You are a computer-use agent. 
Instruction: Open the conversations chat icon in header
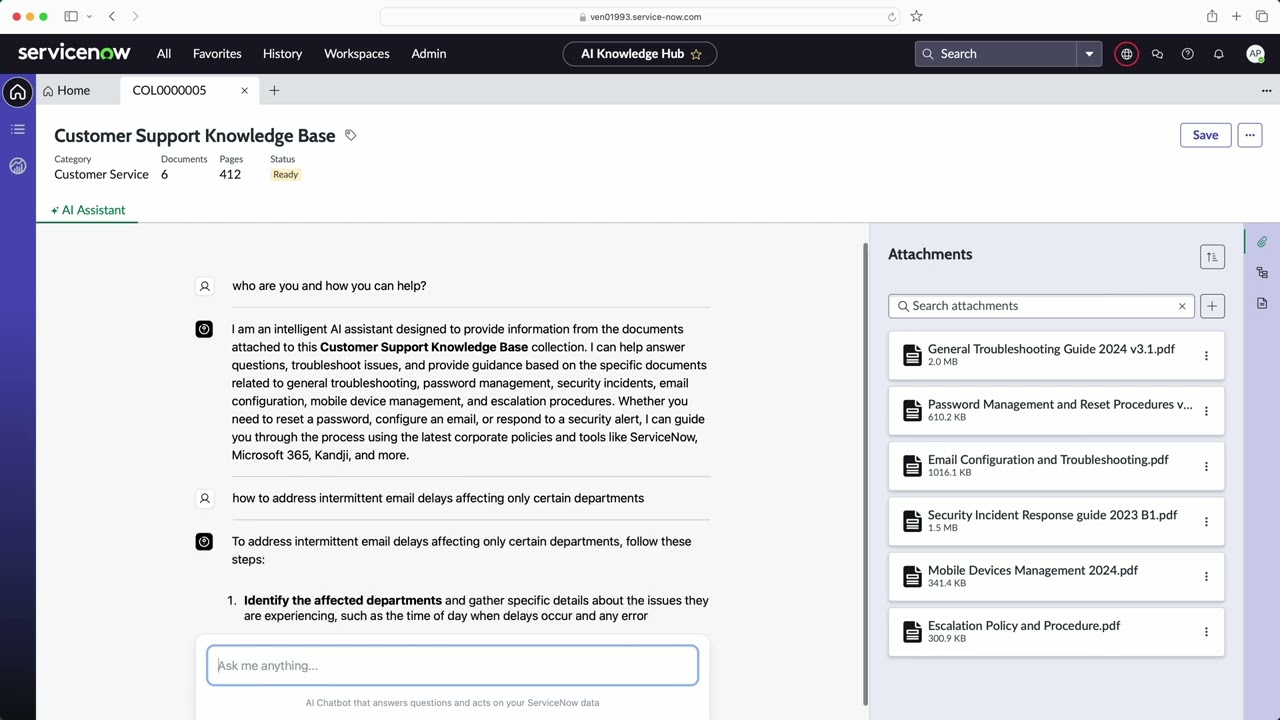(x=1157, y=54)
